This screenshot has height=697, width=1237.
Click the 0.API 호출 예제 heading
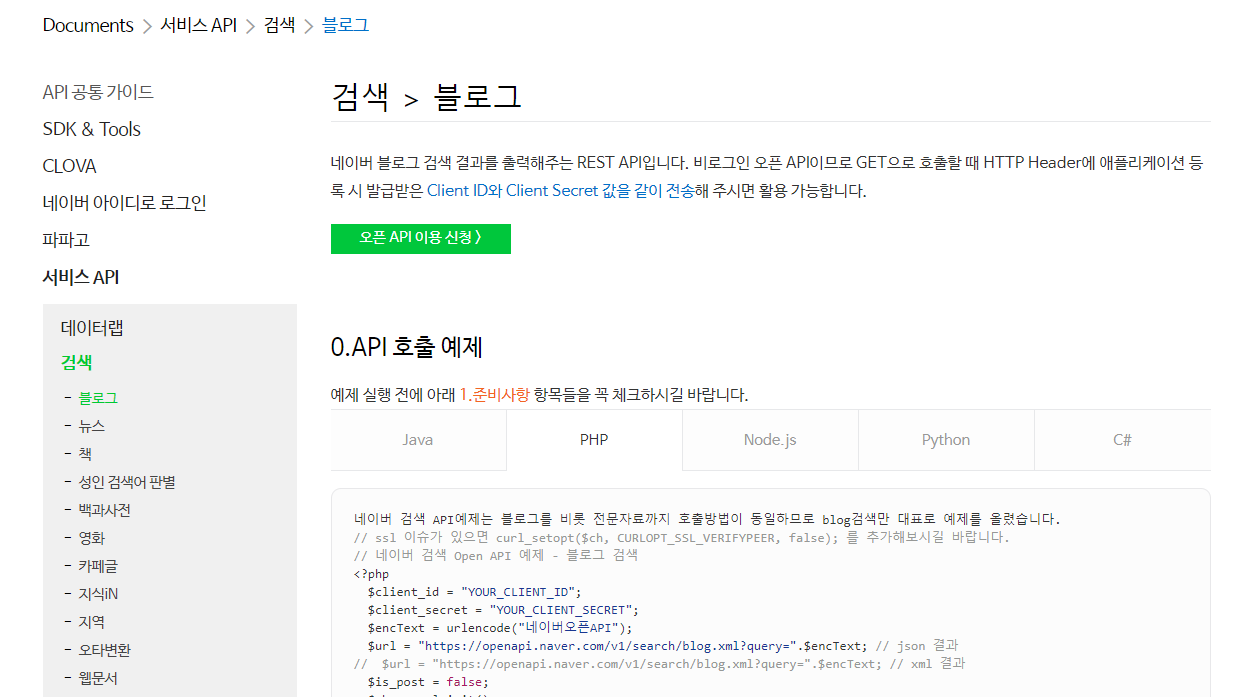[x=407, y=348]
